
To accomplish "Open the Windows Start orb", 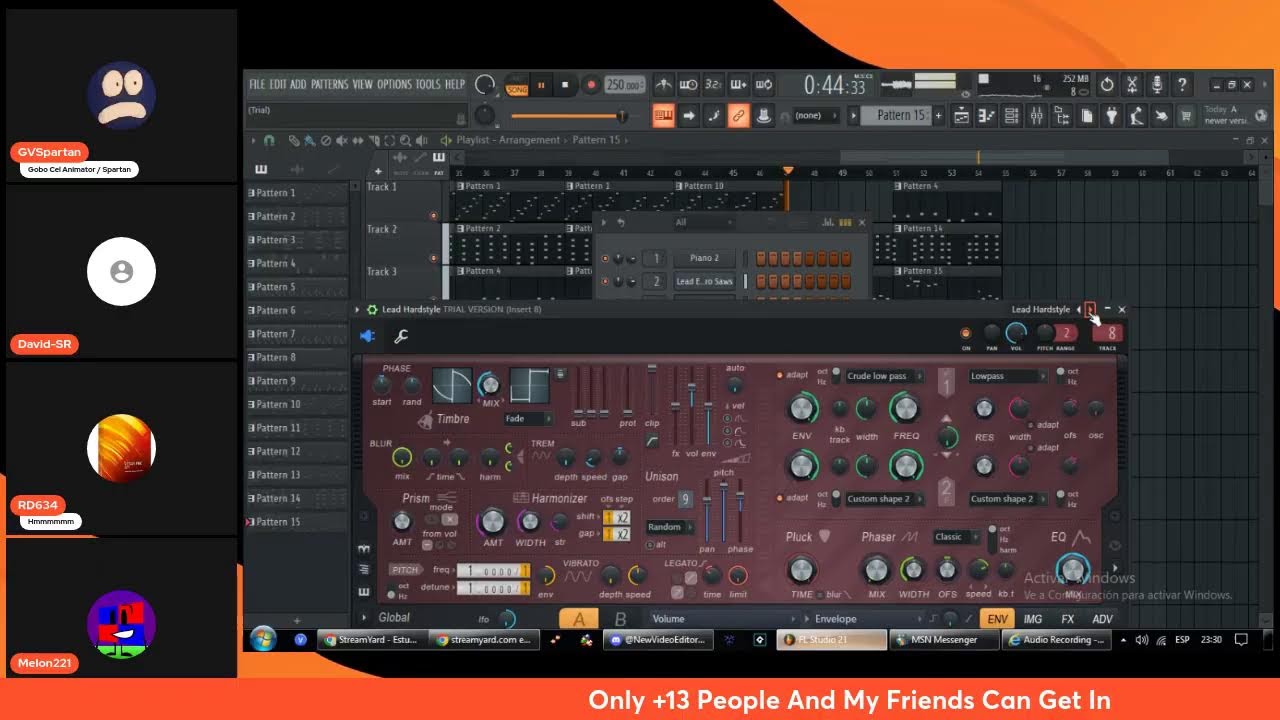I will click(x=263, y=639).
